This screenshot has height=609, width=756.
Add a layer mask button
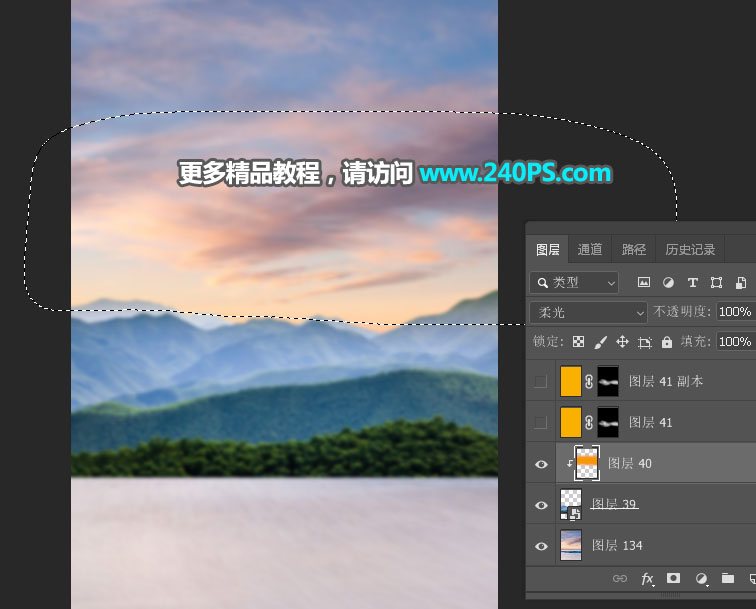(674, 578)
